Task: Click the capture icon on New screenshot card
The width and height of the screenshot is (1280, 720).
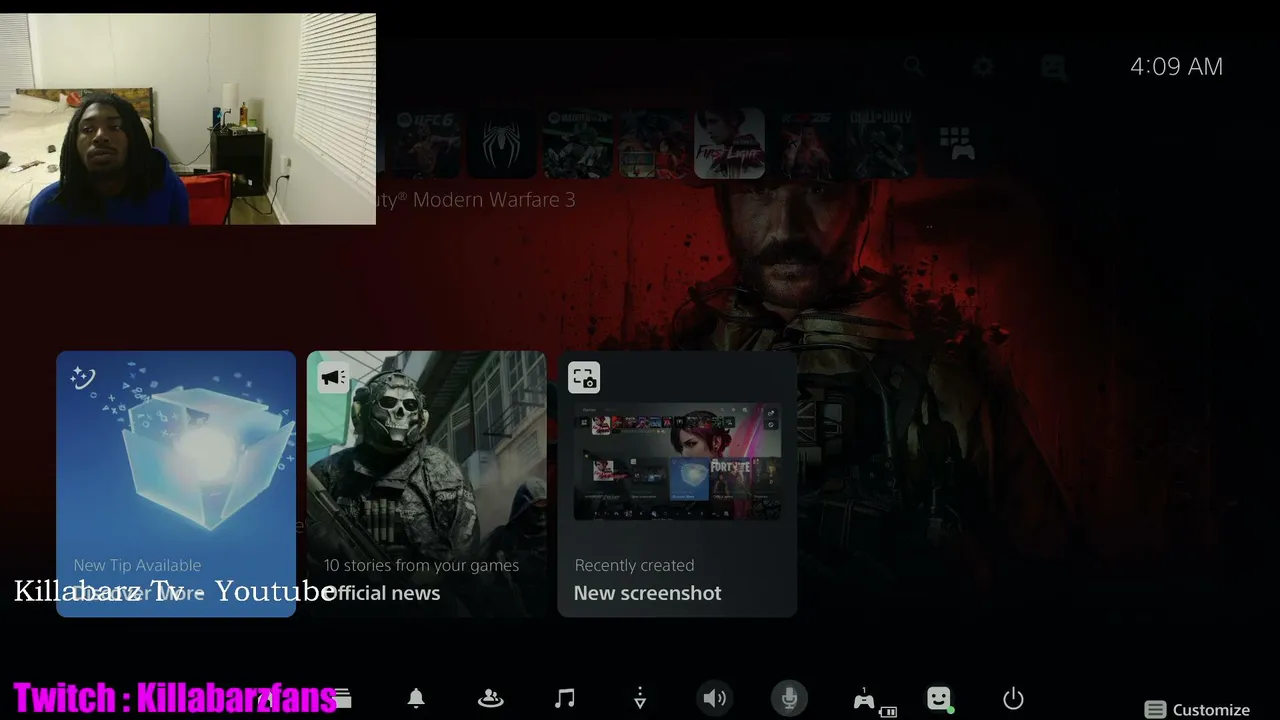Action: (584, 377)
